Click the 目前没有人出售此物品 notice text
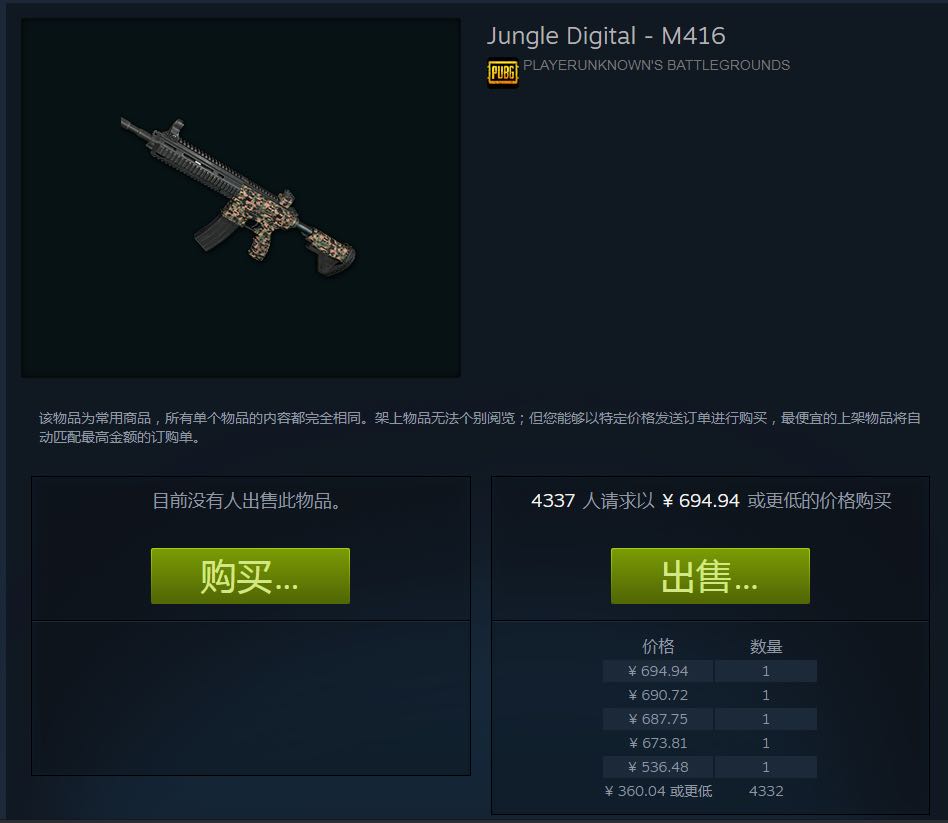This screenshot has height=823, width=948. [x=247, y=501]
